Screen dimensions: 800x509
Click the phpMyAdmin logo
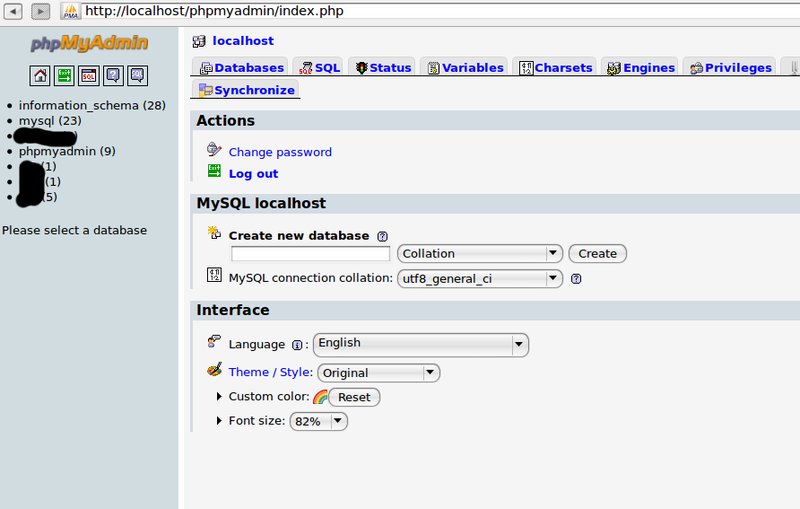pyautogui.click(x=89, y=43)
